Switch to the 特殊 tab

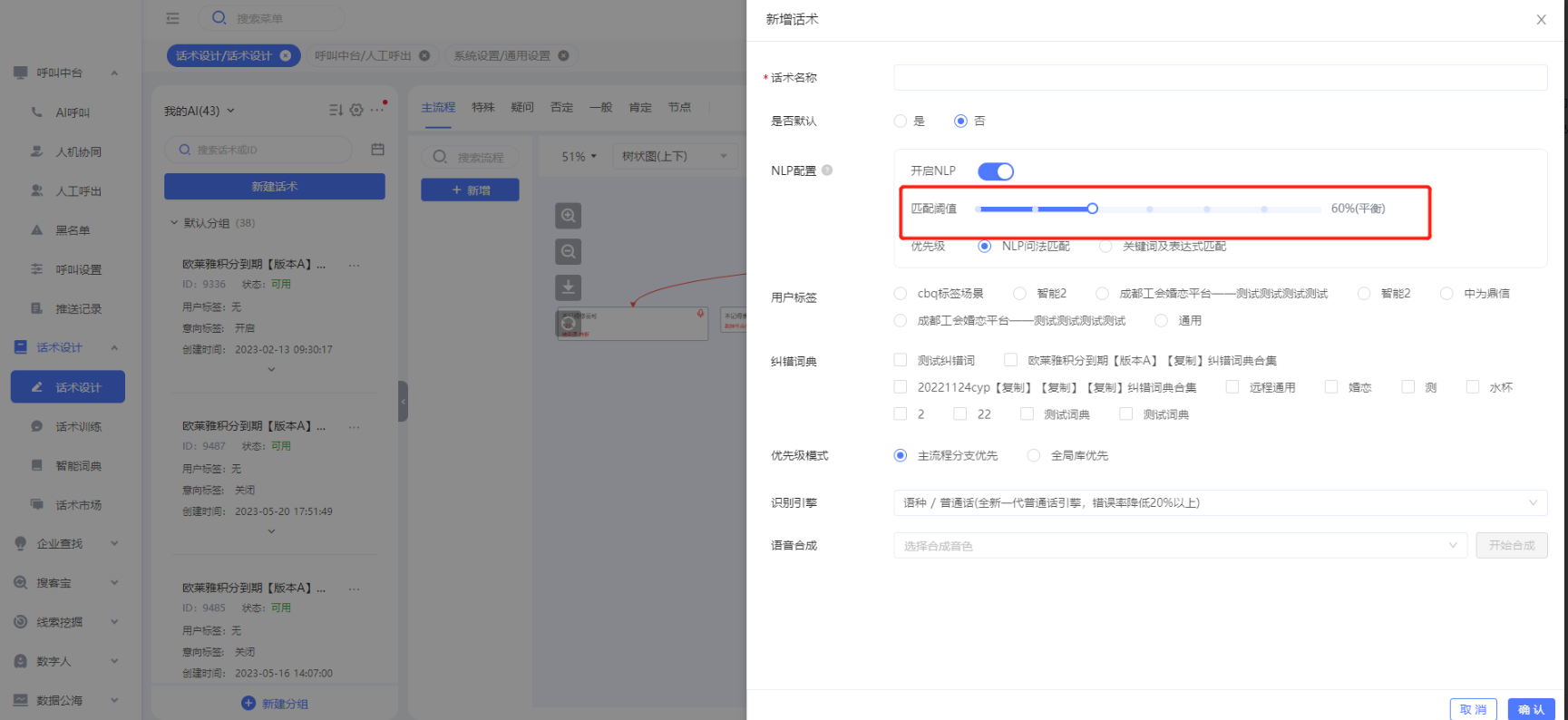[482, 107]
